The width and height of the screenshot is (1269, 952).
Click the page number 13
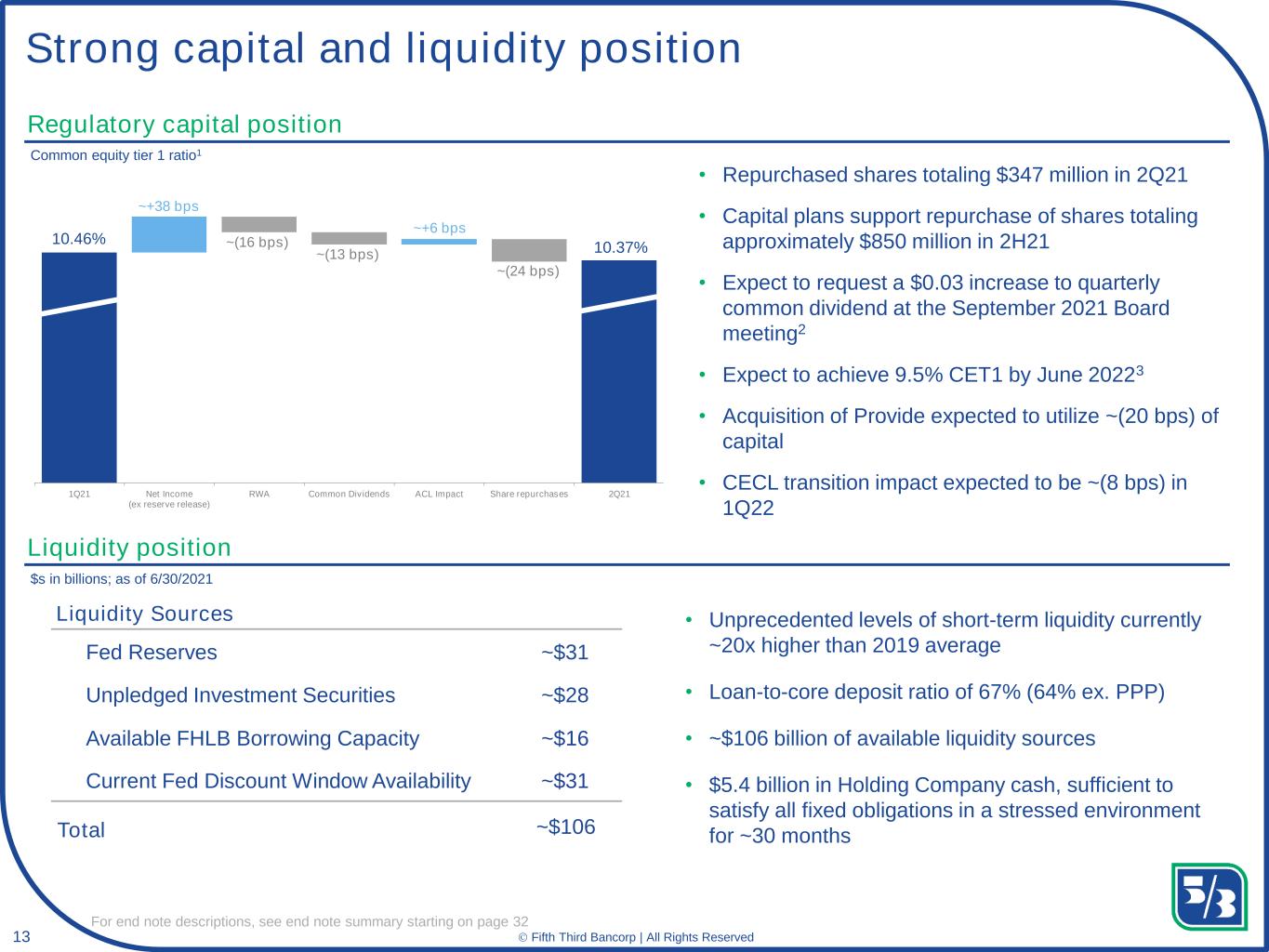pyautogui.click(x=21, y=936)
